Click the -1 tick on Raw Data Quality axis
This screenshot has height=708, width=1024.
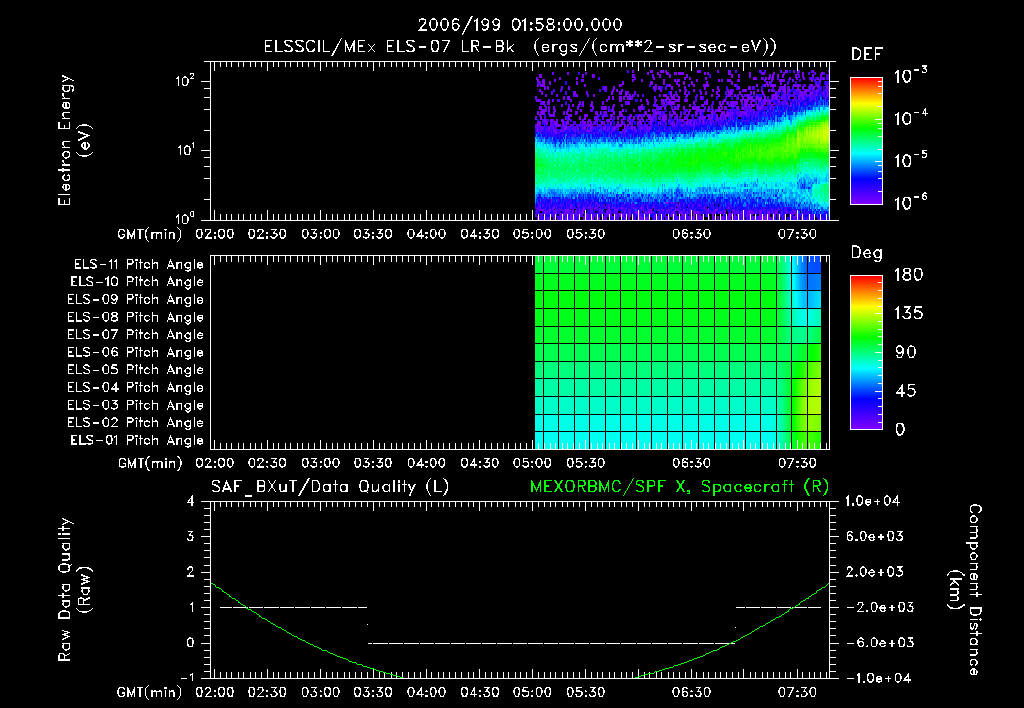[x=187, y=678]
